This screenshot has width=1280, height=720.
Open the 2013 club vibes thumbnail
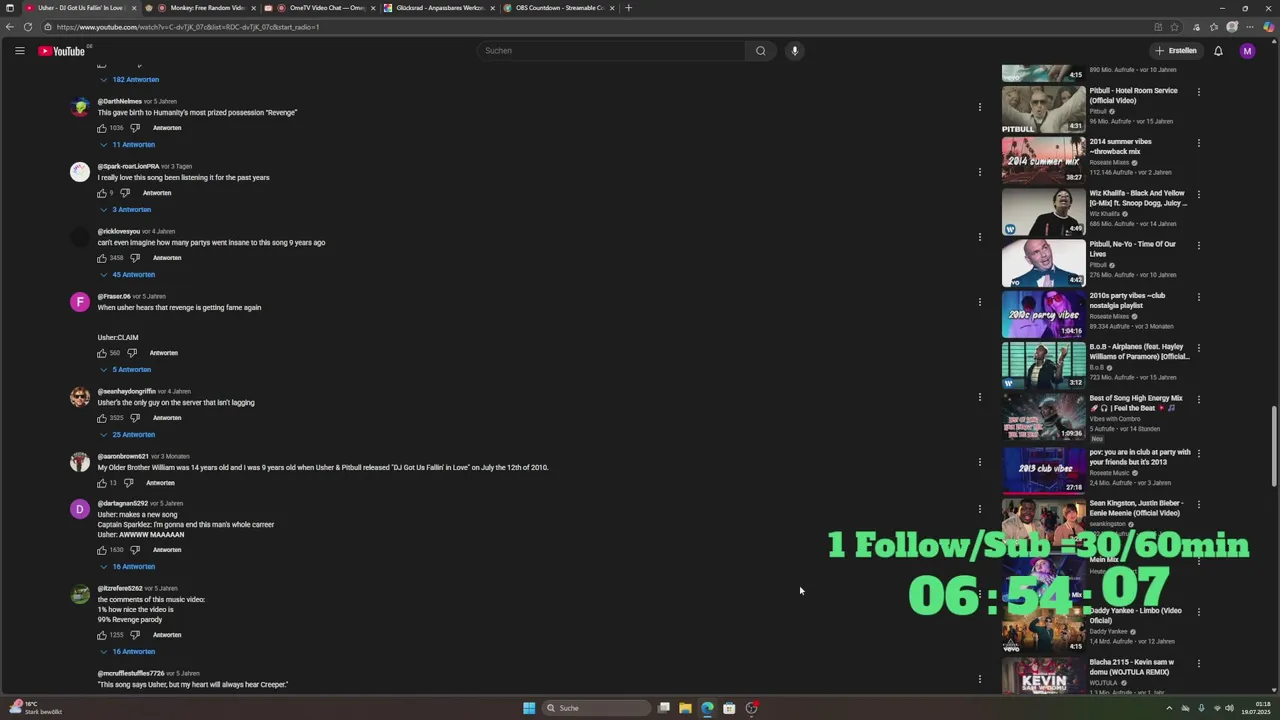point(1043,468)
